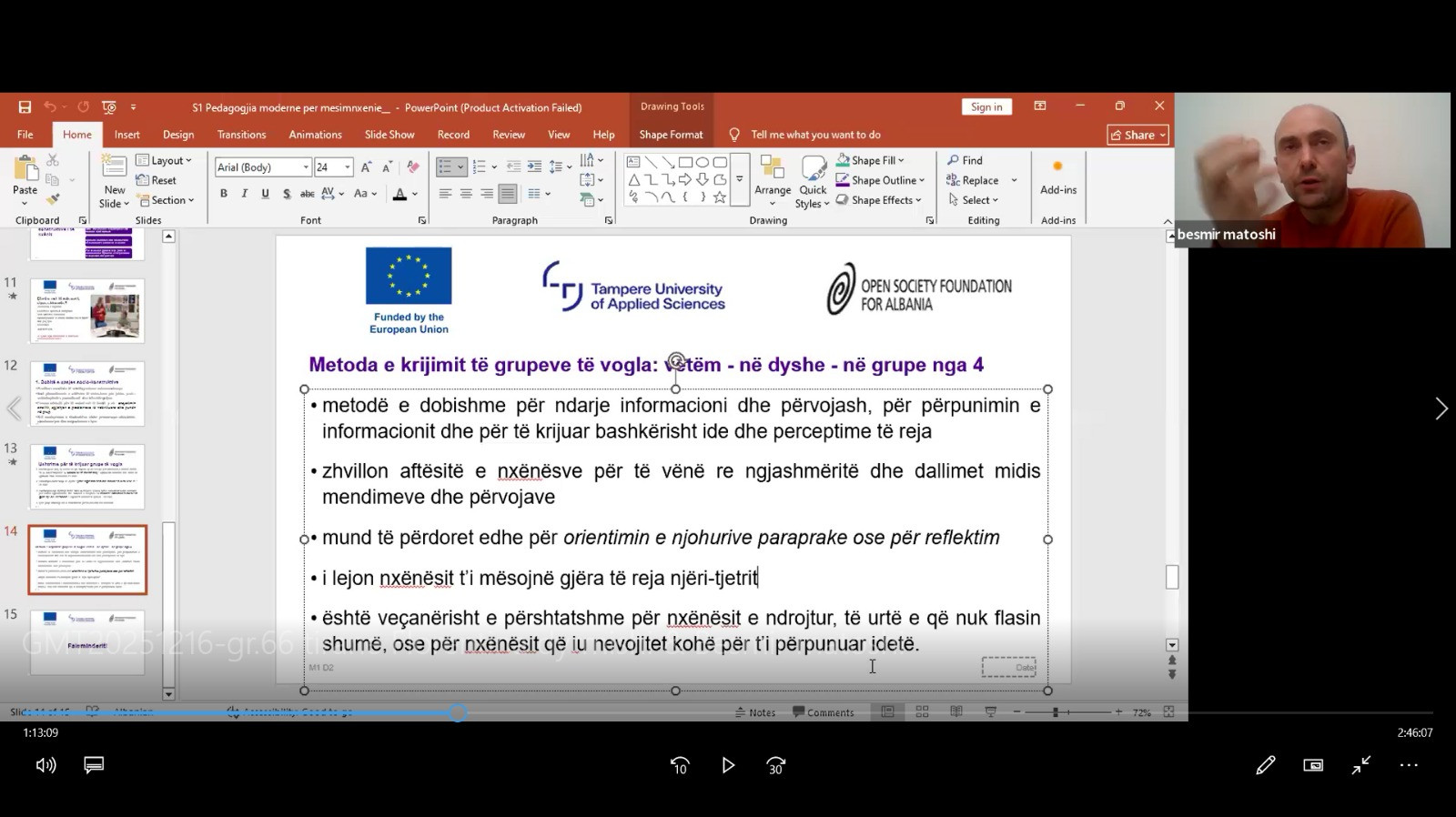
Task: Open the Arrange button
Action: [773, 180]
